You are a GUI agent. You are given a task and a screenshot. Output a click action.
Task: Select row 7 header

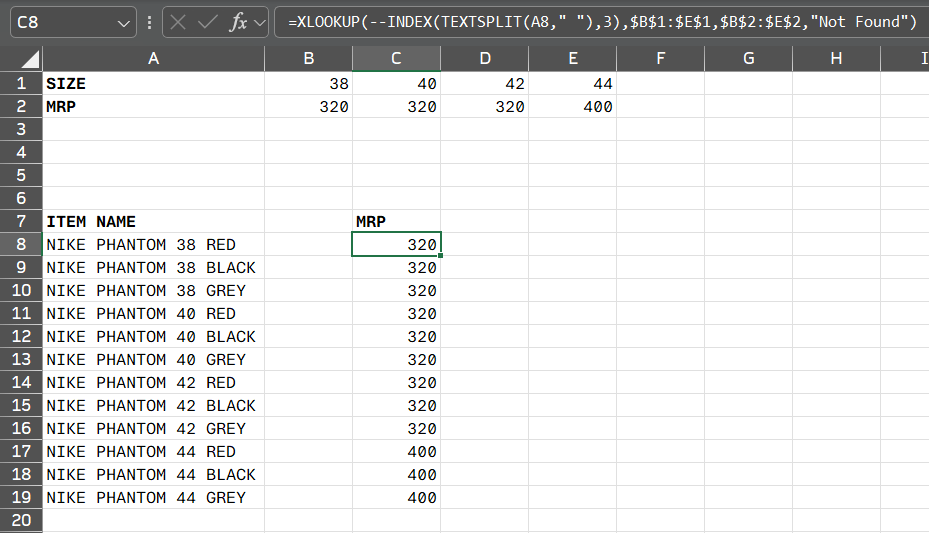click(21, 221)
